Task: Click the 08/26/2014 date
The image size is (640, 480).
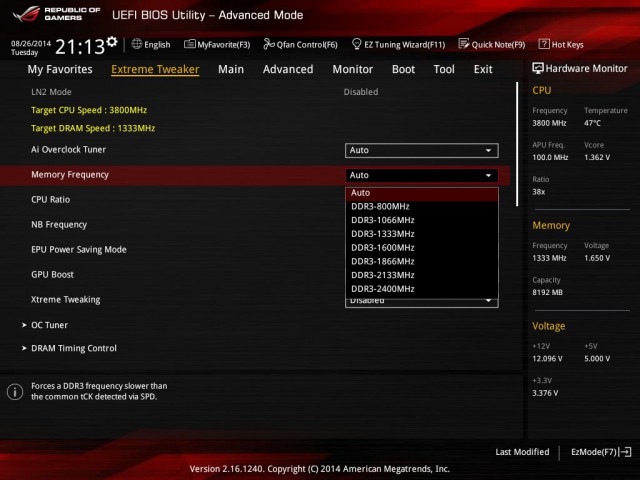Action: tap(31, 43)
